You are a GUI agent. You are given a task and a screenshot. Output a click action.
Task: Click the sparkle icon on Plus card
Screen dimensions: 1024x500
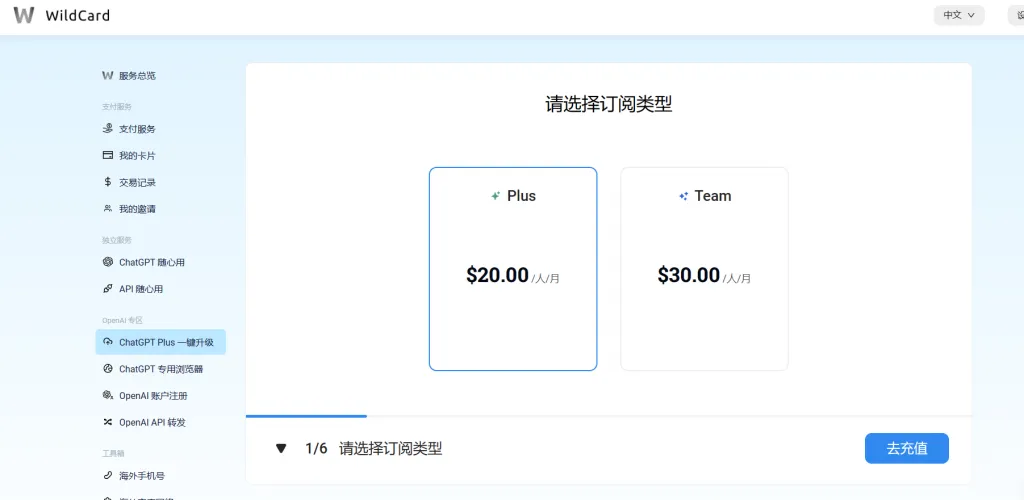[x=495, y=196]
